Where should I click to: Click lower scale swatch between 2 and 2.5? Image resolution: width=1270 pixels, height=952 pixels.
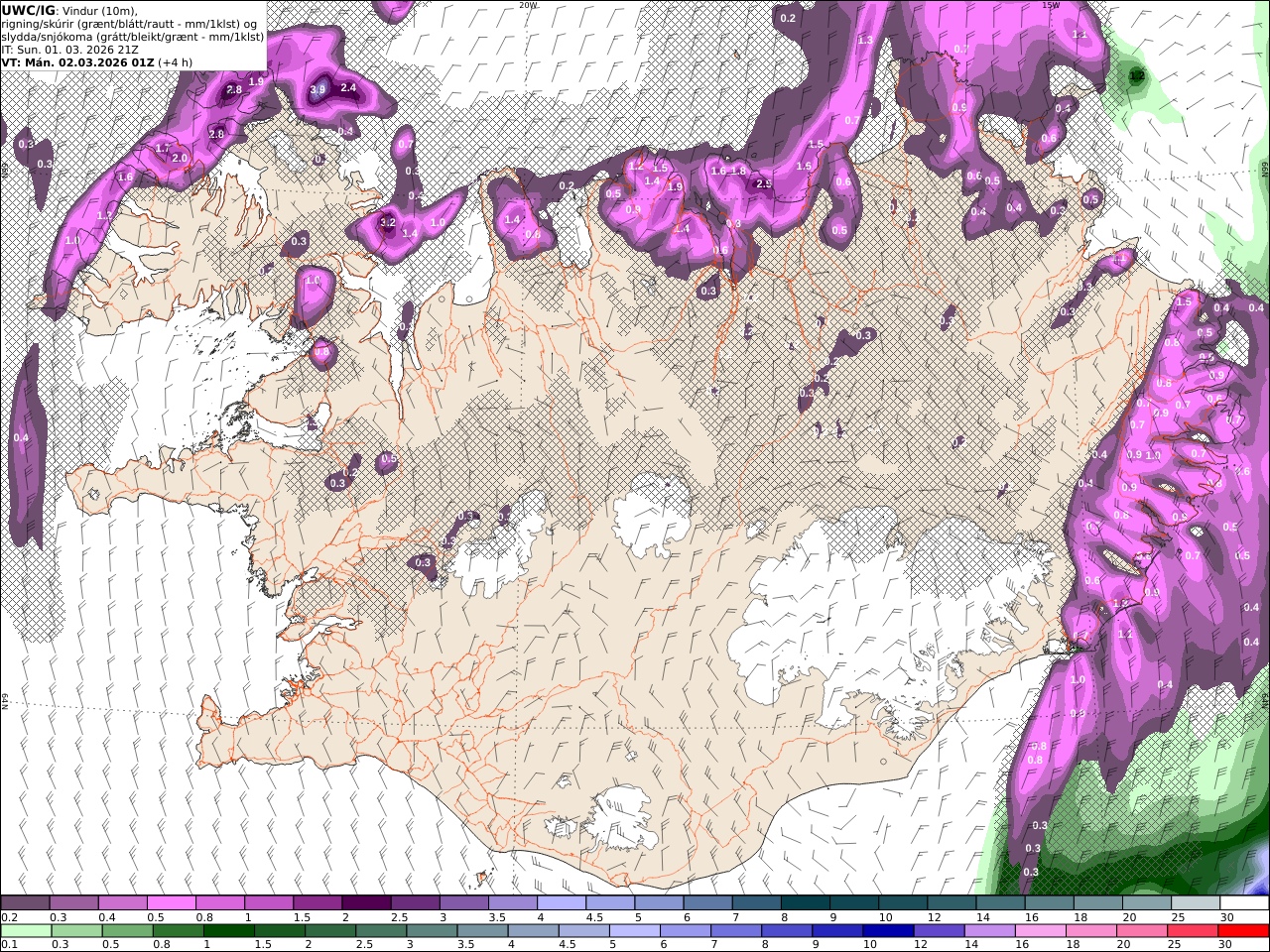(x=330, y=931)
